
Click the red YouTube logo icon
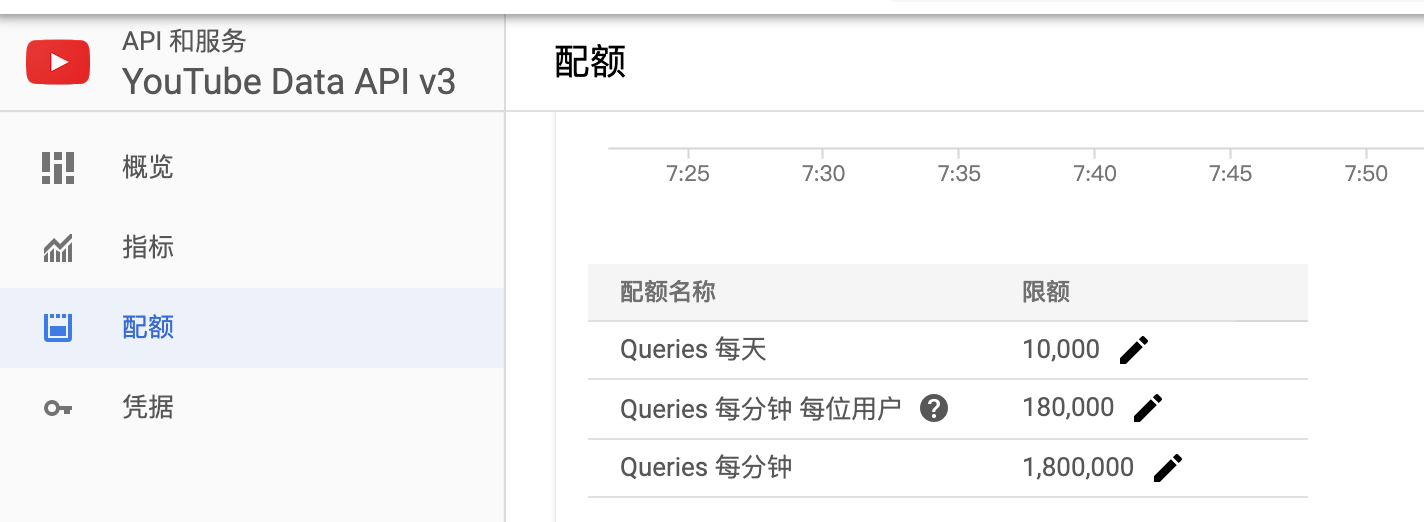point(58,62)
